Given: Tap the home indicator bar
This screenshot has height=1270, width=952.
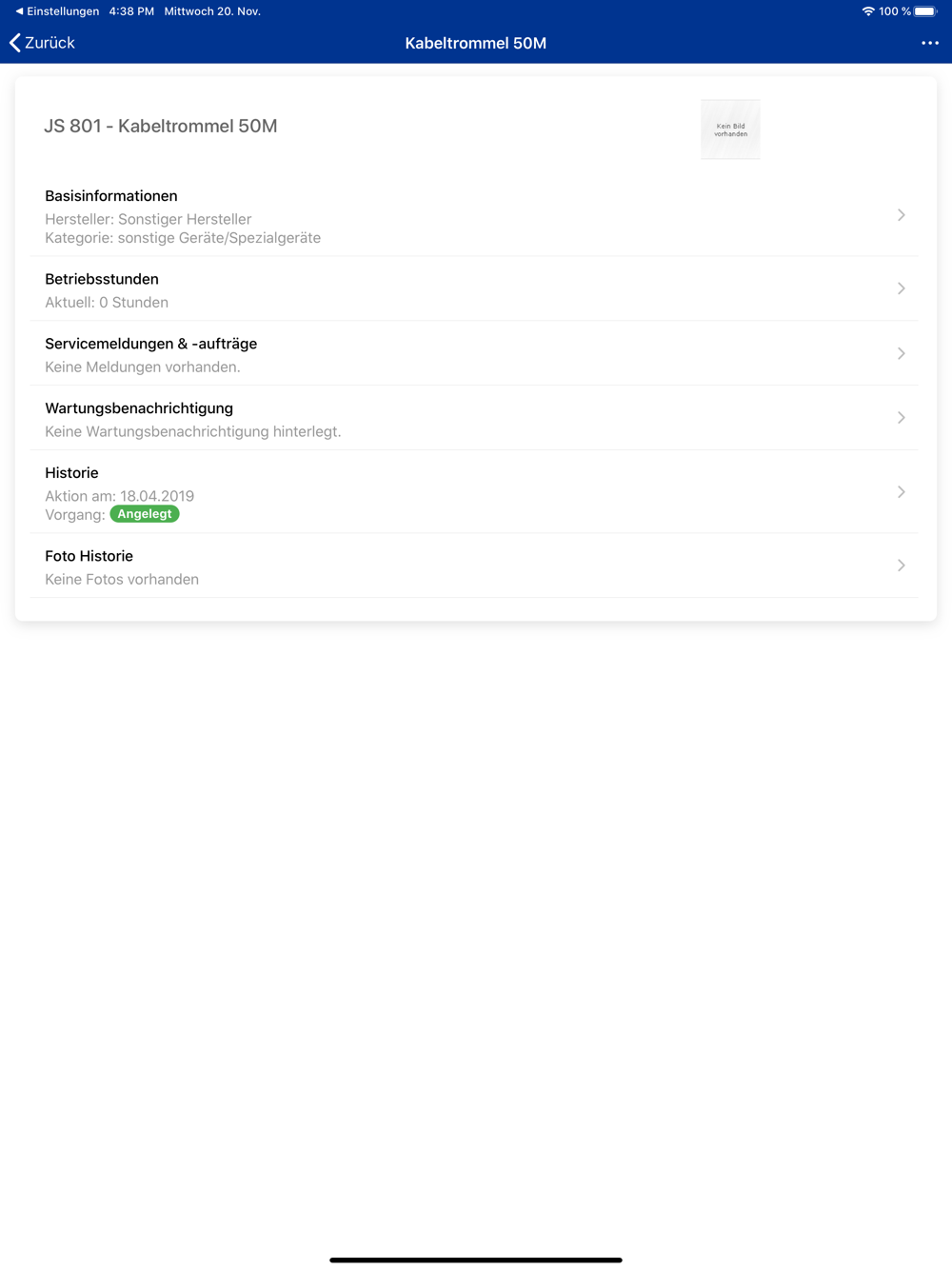Looking at the screenshot, I should tap(476, 1260).
